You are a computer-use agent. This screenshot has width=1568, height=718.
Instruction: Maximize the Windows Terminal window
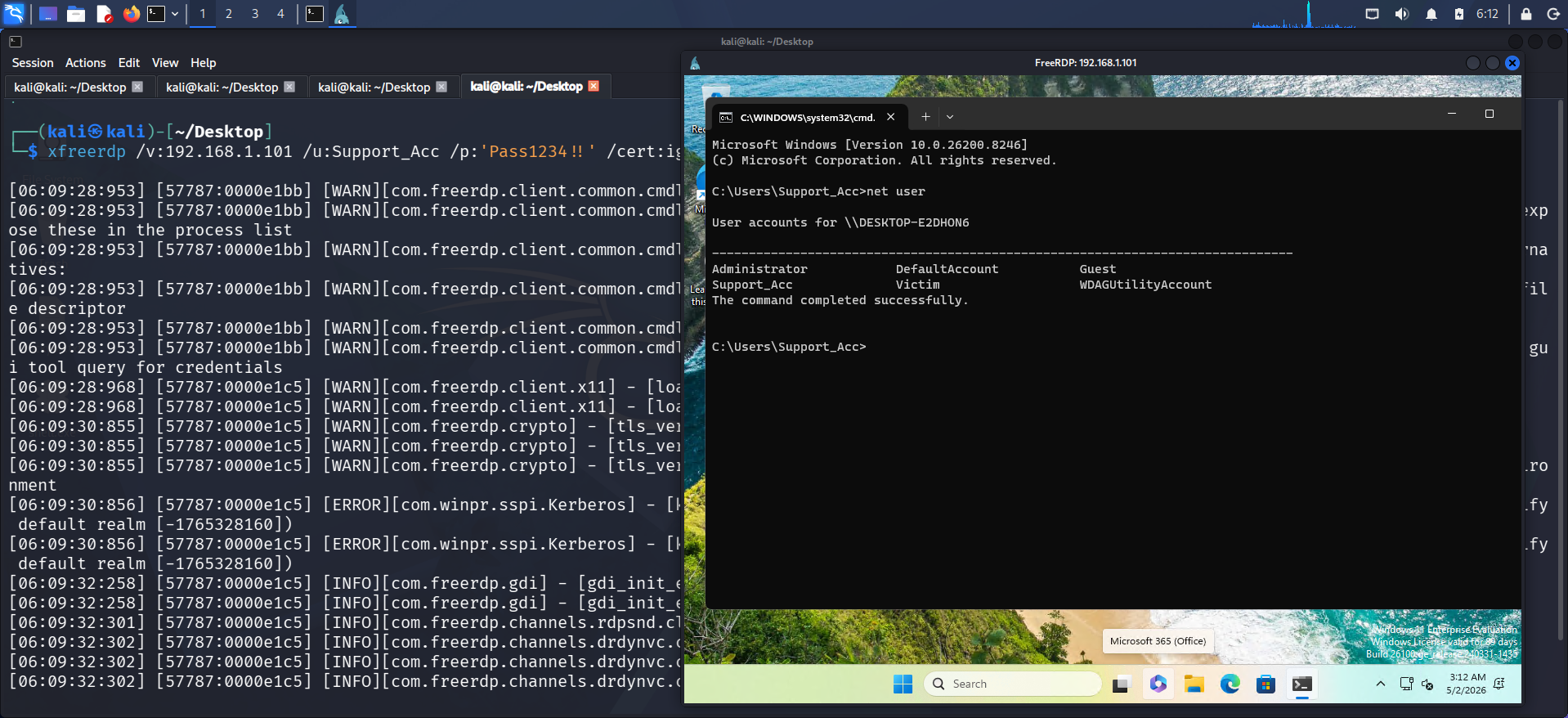coord(1490,114)
